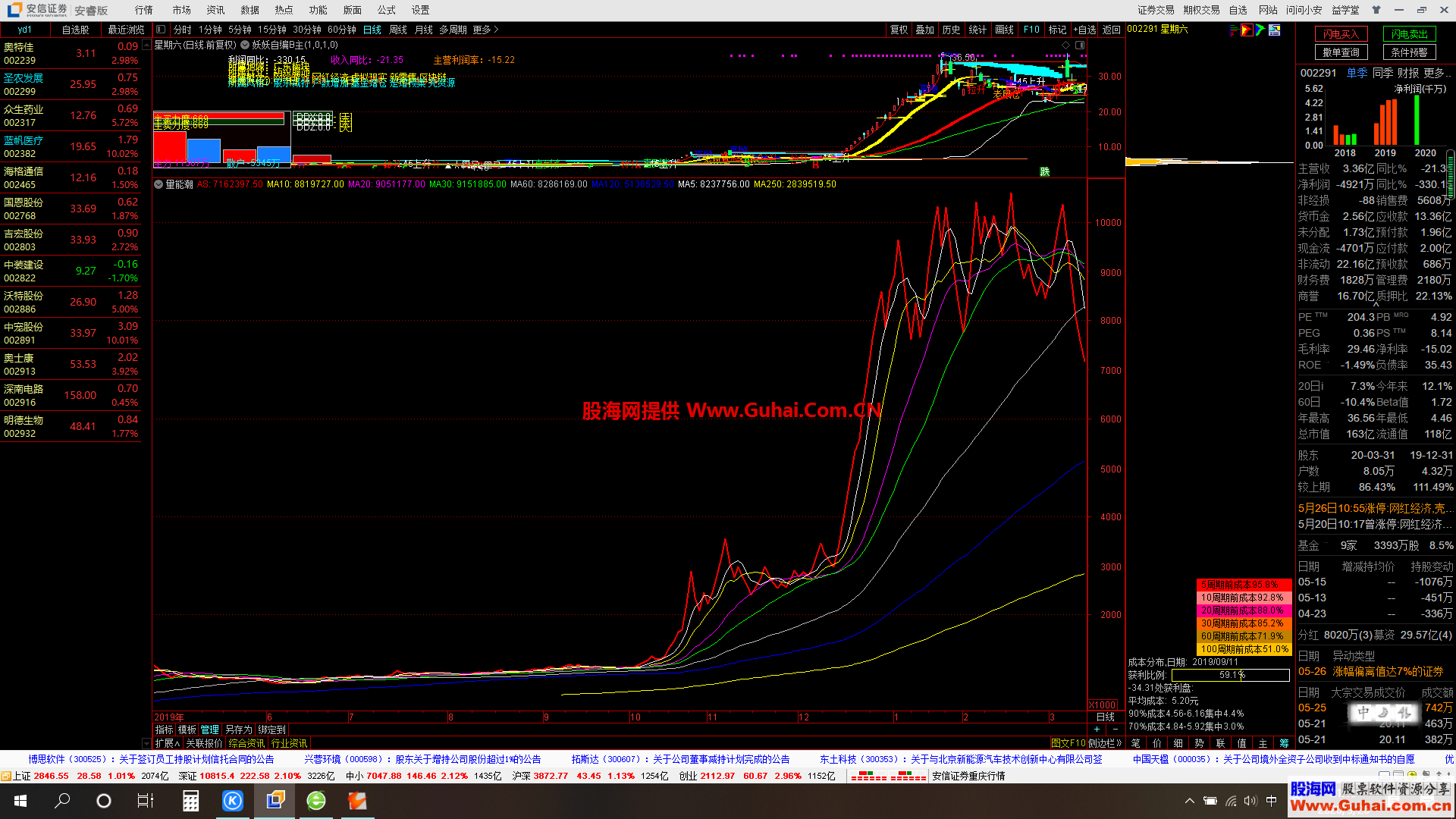1456x819 pixels.
Task: Open Calculator from taskbar
Action: tap(191, 801)
